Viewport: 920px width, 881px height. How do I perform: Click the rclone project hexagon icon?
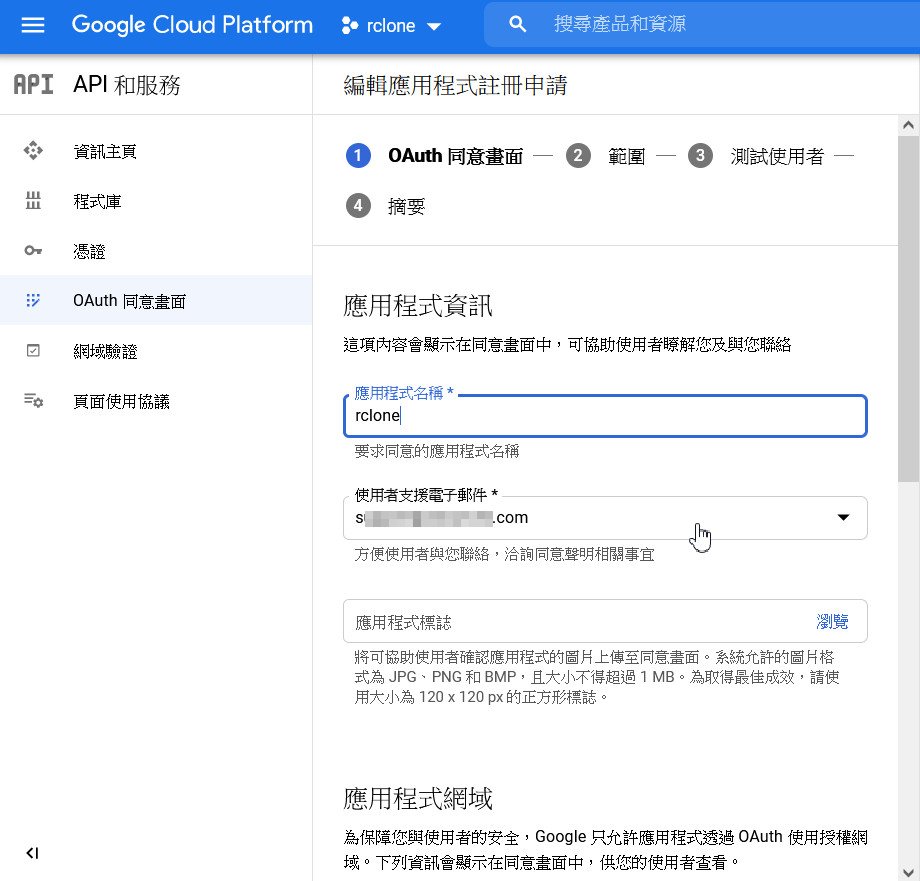pyautogui.click(x=350, y=26)
